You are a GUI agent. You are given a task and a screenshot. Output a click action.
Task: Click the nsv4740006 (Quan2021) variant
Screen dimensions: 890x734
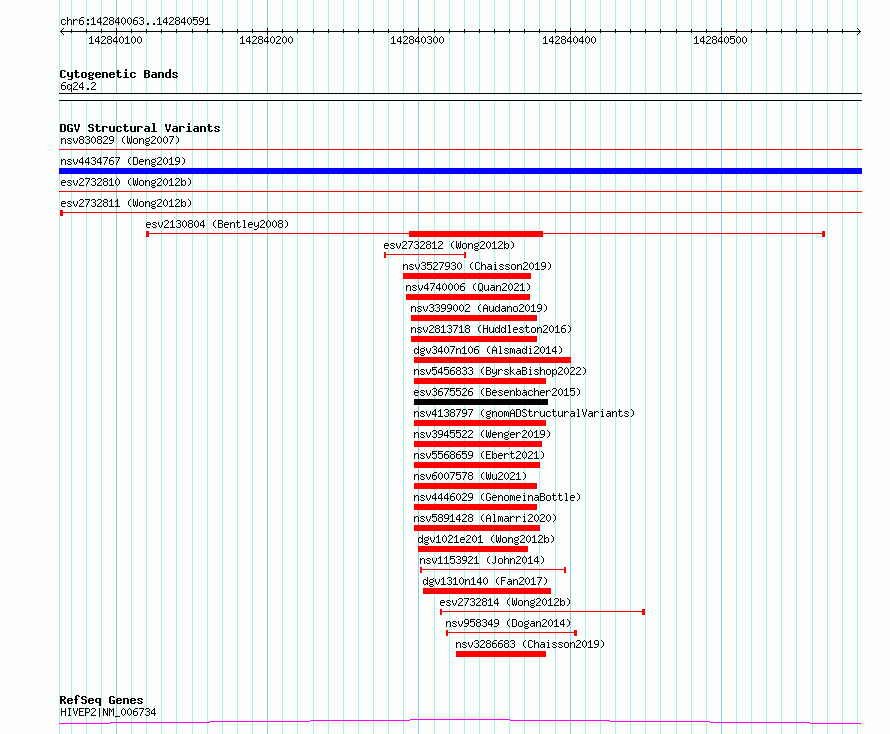468,297
